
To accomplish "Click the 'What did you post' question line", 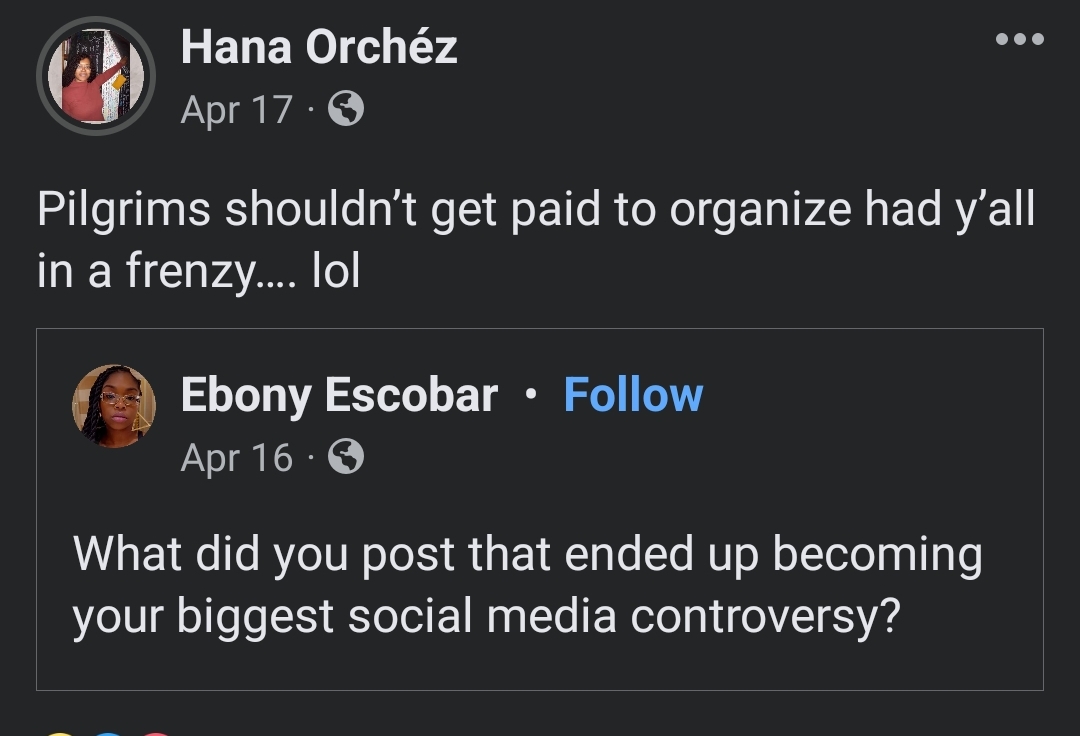I will 527,555.
